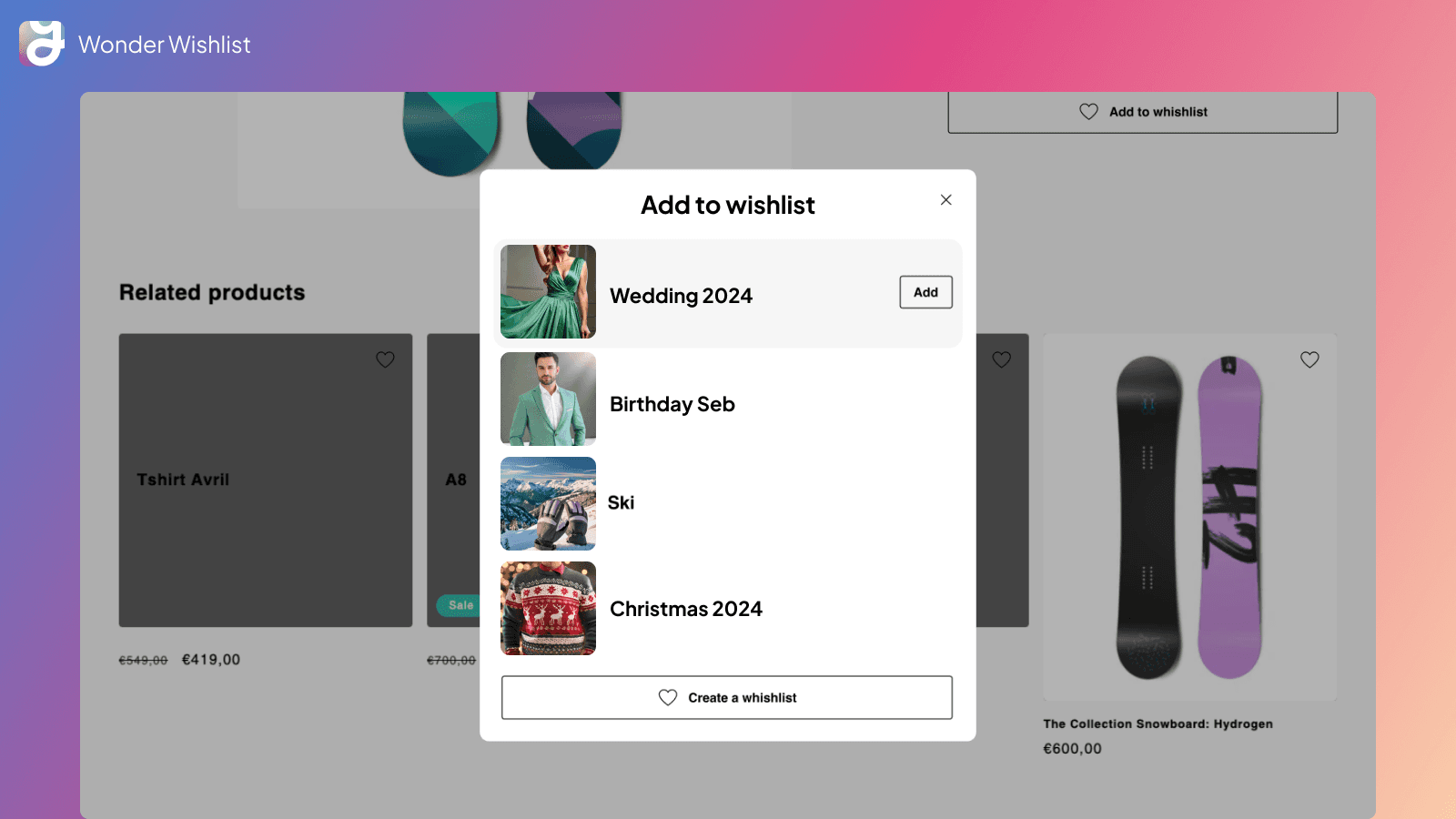
Task: Open the Collection Snowboard: Hydrogen link
Action: coord(1158,723)
